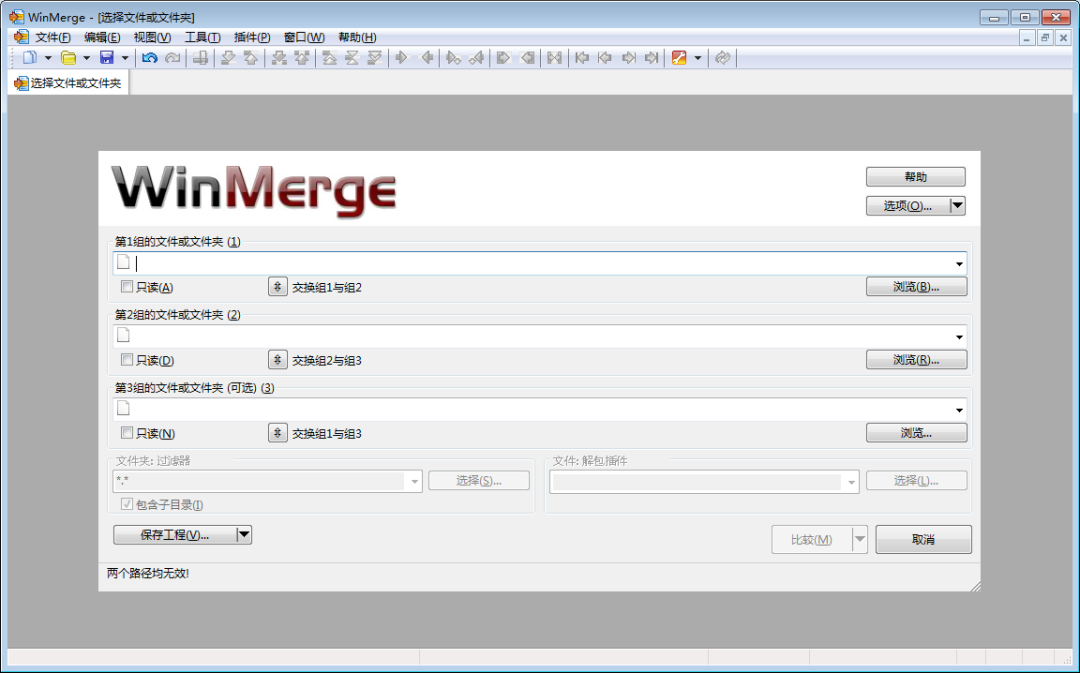Click the Undo toolbar icon
The image size is (1080, 673).
click(149, 57)
